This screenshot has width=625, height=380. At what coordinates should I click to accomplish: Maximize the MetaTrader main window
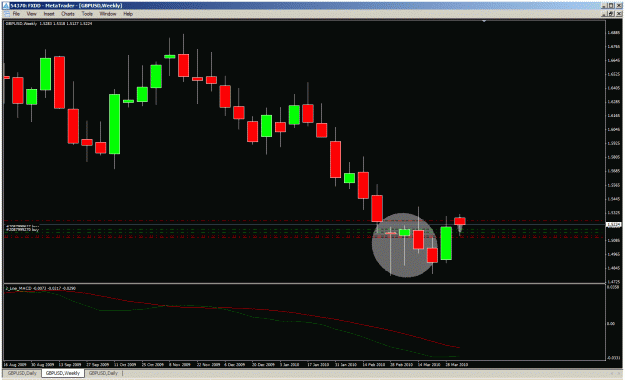[611, 6]
